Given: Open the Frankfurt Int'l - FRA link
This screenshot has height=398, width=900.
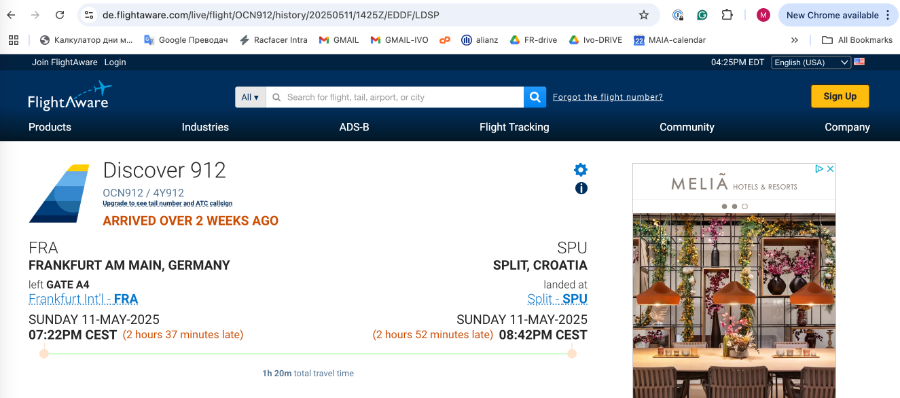Looking at the screenshot, I should [x=83, y=299].
